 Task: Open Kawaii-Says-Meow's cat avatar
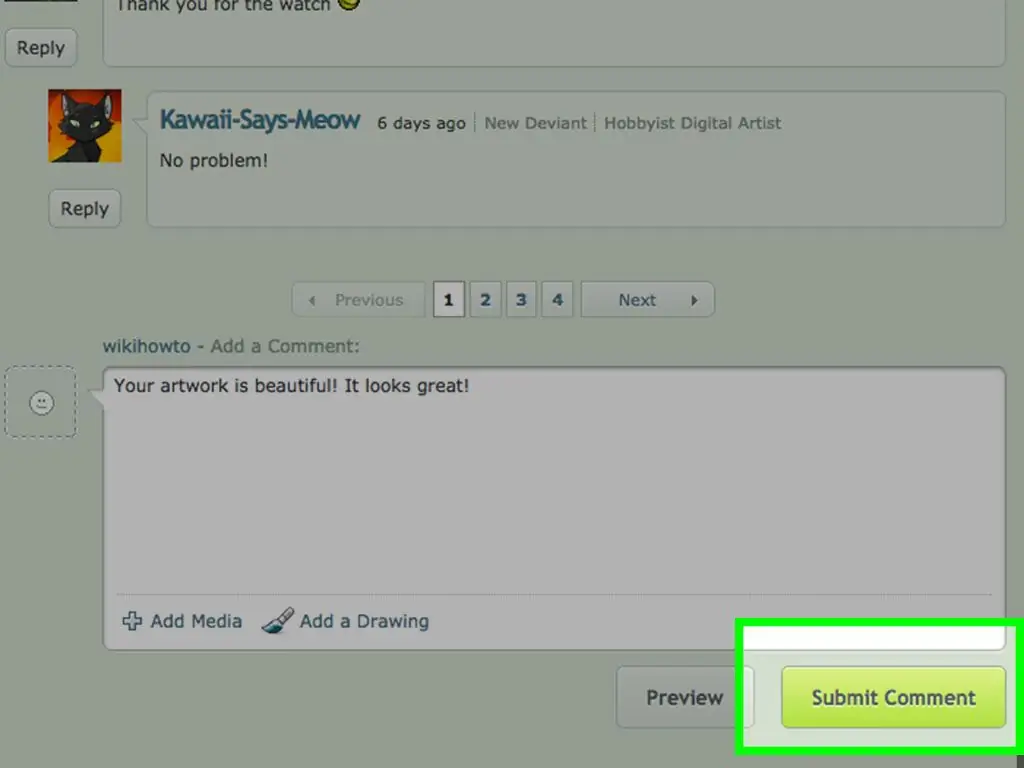pyautogui.click(x=85, y=126)
